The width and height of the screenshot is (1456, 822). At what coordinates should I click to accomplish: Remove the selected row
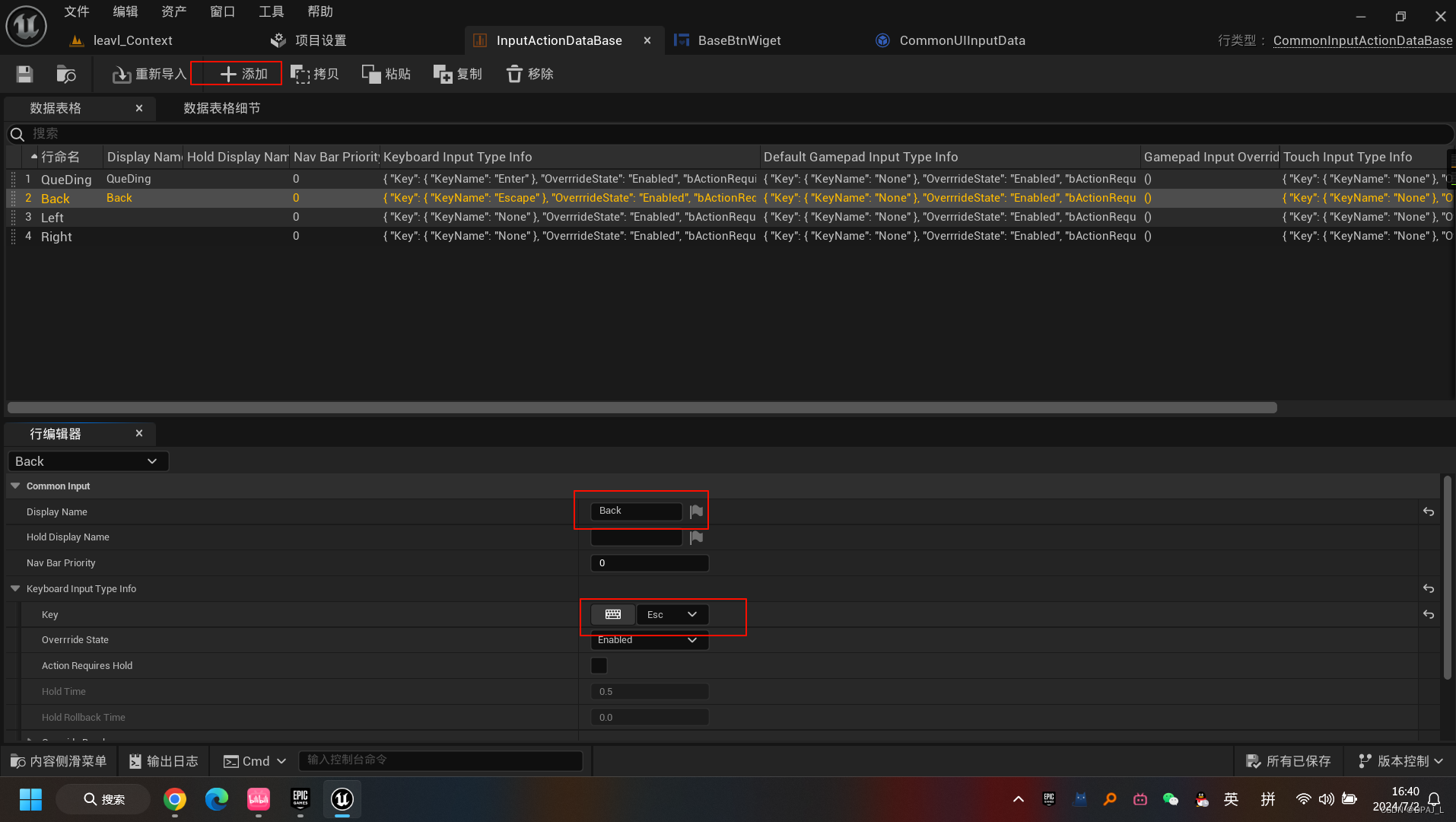[529, 74]
